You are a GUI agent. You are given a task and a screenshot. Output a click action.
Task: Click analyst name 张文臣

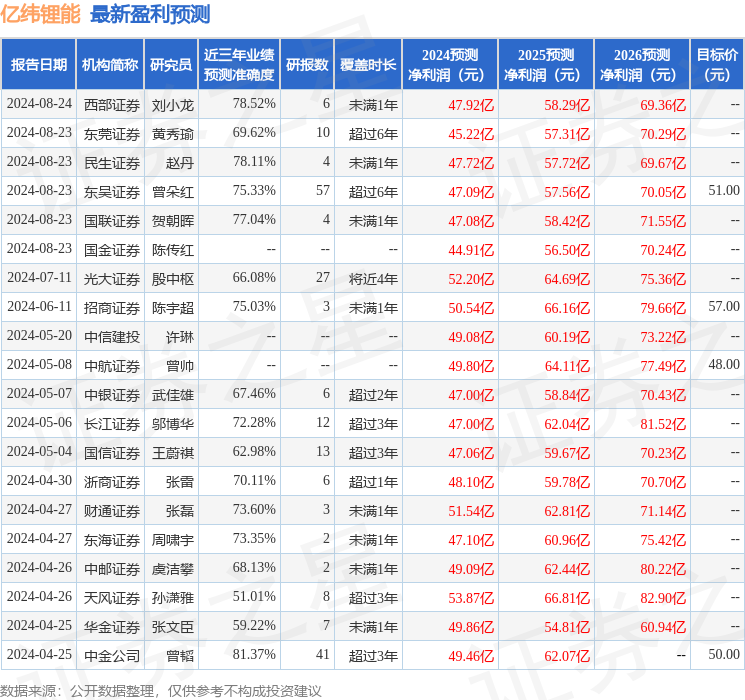172,627
